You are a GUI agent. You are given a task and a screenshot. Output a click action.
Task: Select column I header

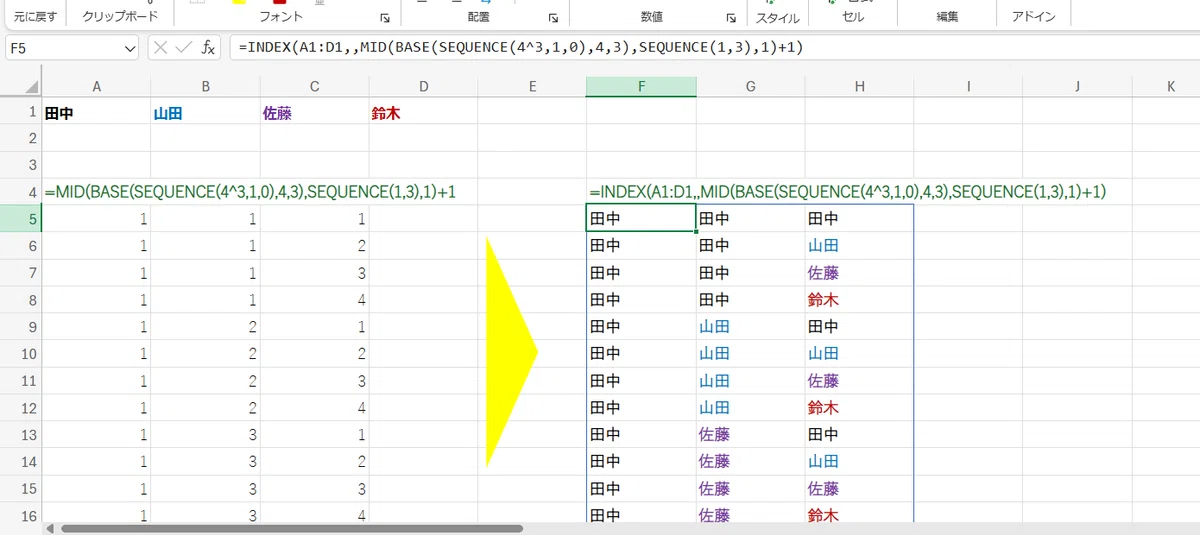tap(968, 87)
